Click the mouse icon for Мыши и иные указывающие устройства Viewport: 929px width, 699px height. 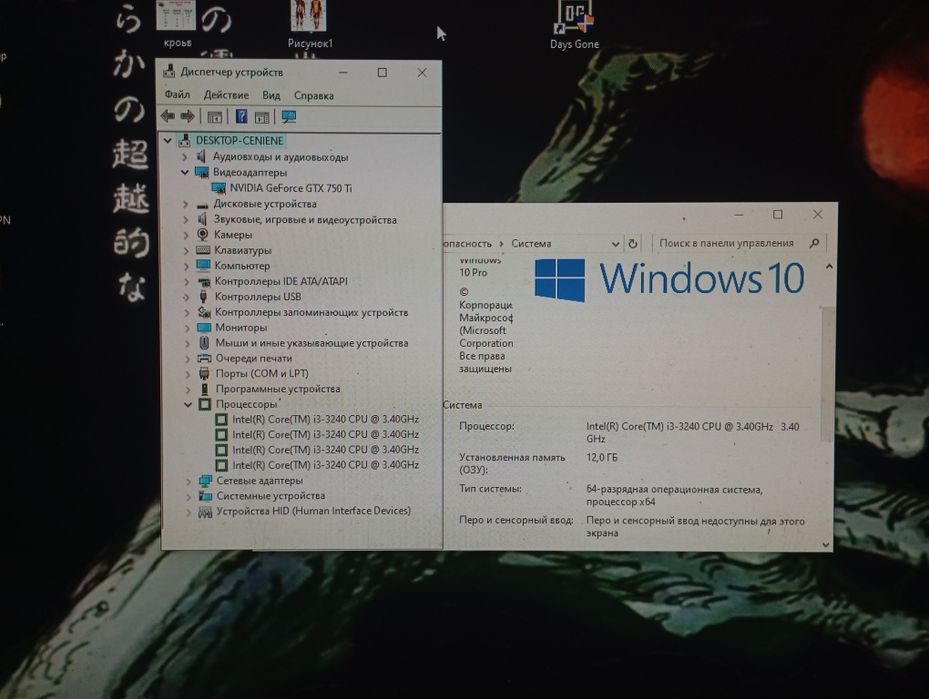pyautogui.click(x=204, y=342)
